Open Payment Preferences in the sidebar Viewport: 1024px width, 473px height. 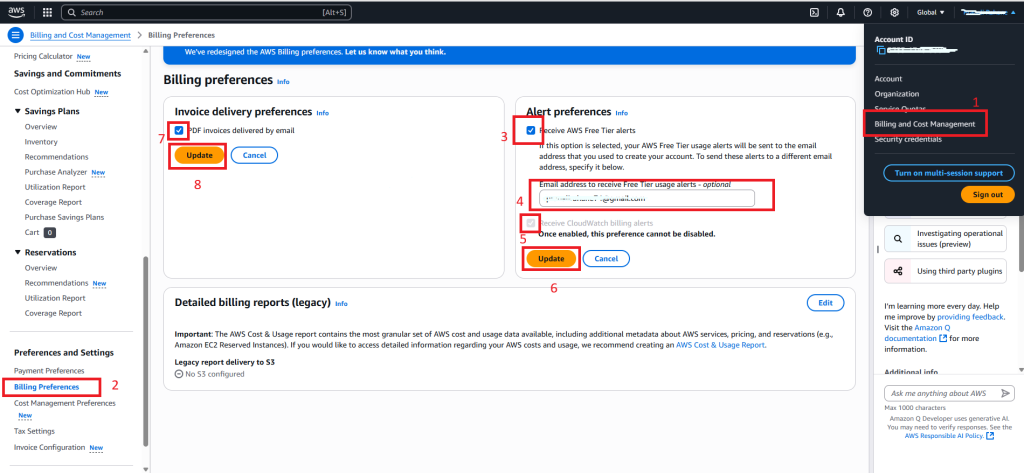click(x=49, y=370)
